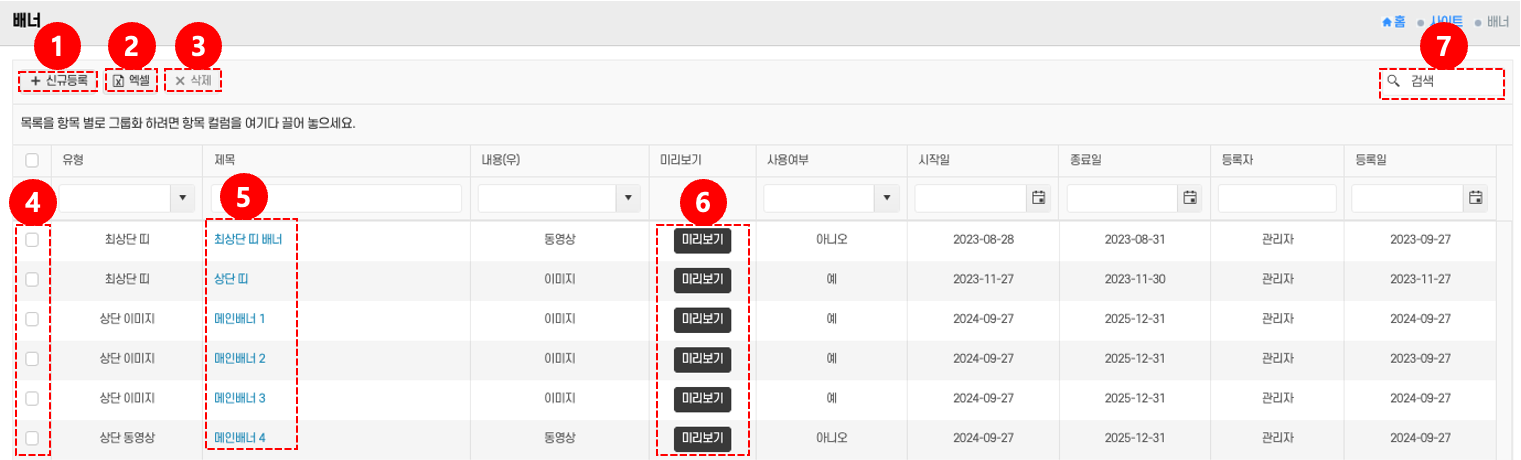Expand the 사용여부 filter dropdown
Viewport: 1521px width, 460px height.
point(886,198)
